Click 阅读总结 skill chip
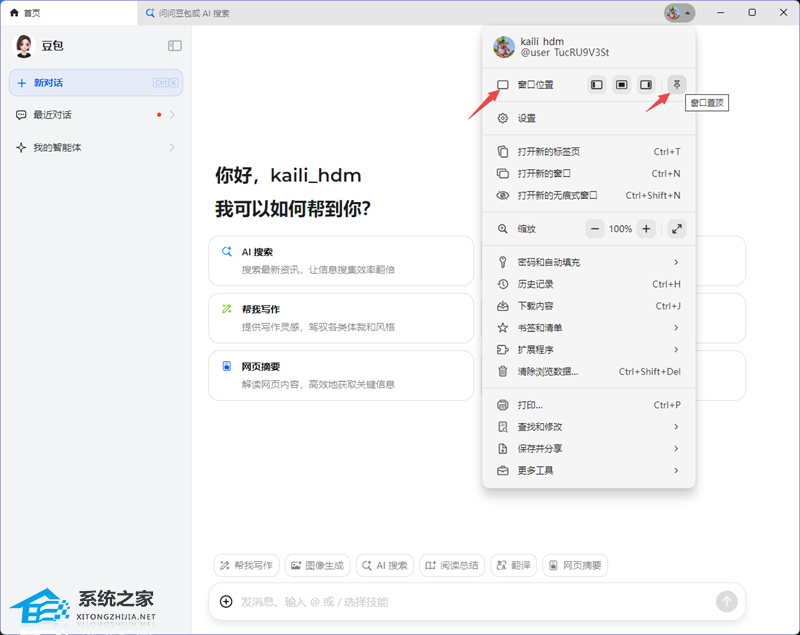 tap(452, 565)
